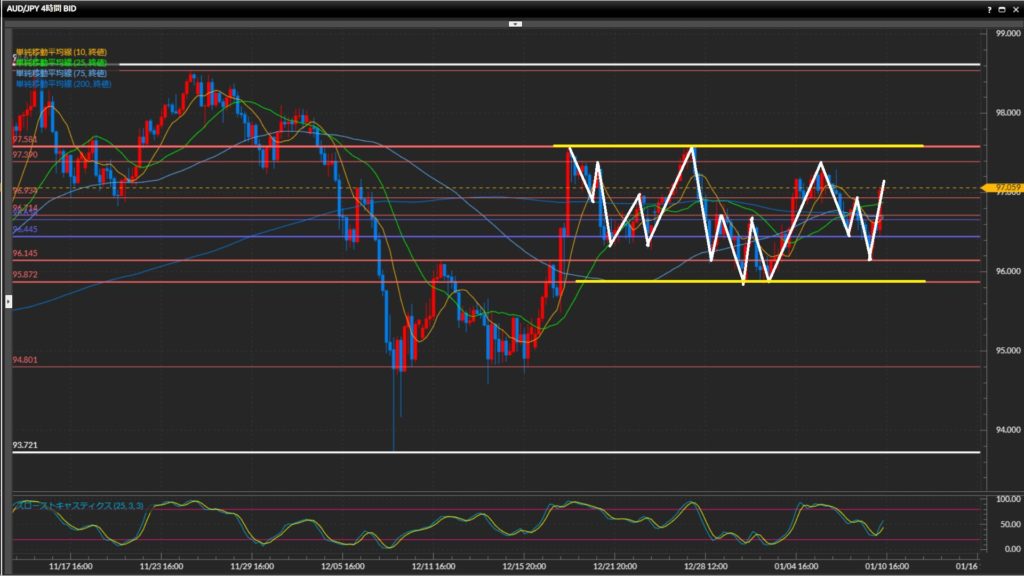
Task: Click the white horizontal line at 93.721
Action: click(x=500, y=452)
